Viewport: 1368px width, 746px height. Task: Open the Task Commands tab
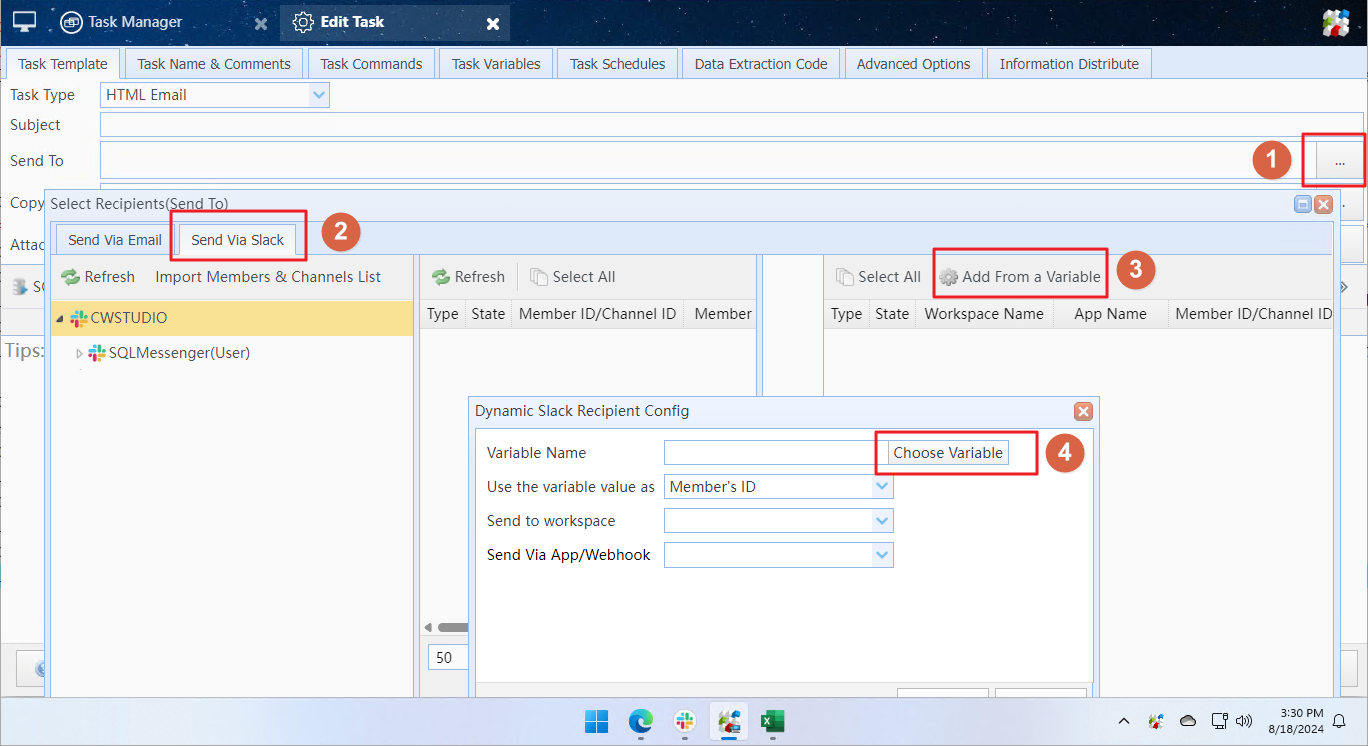(x=371, y=64)
